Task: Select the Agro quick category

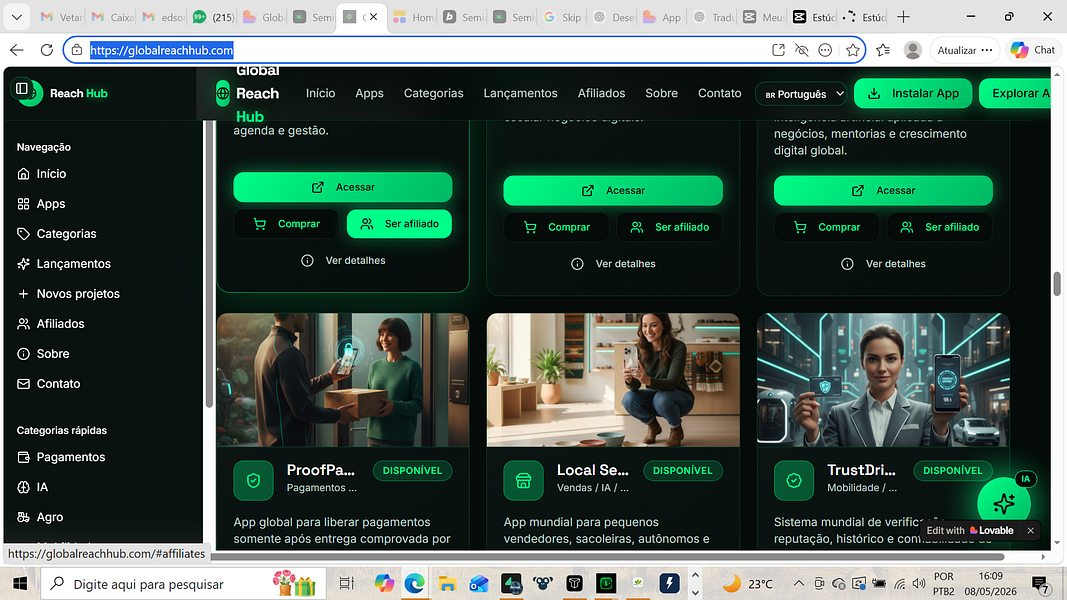Action: click(x=40, y=516)
